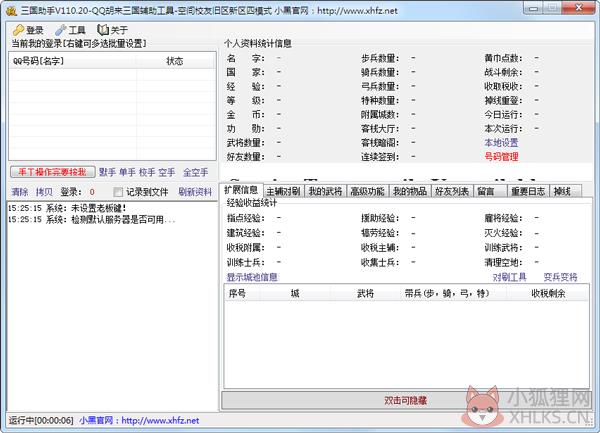Switch to the 我的武将 tab
This screenshot has width=600, height=433.
[x=326, y=191]
